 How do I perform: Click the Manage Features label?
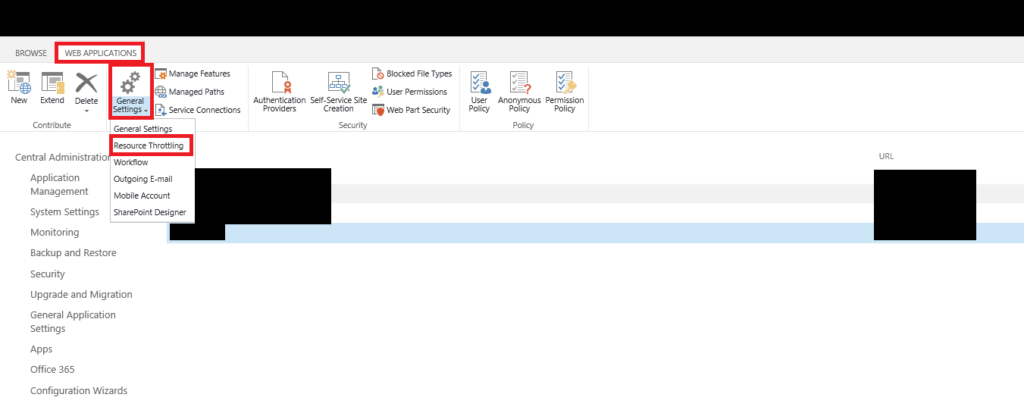coord(199,74)
